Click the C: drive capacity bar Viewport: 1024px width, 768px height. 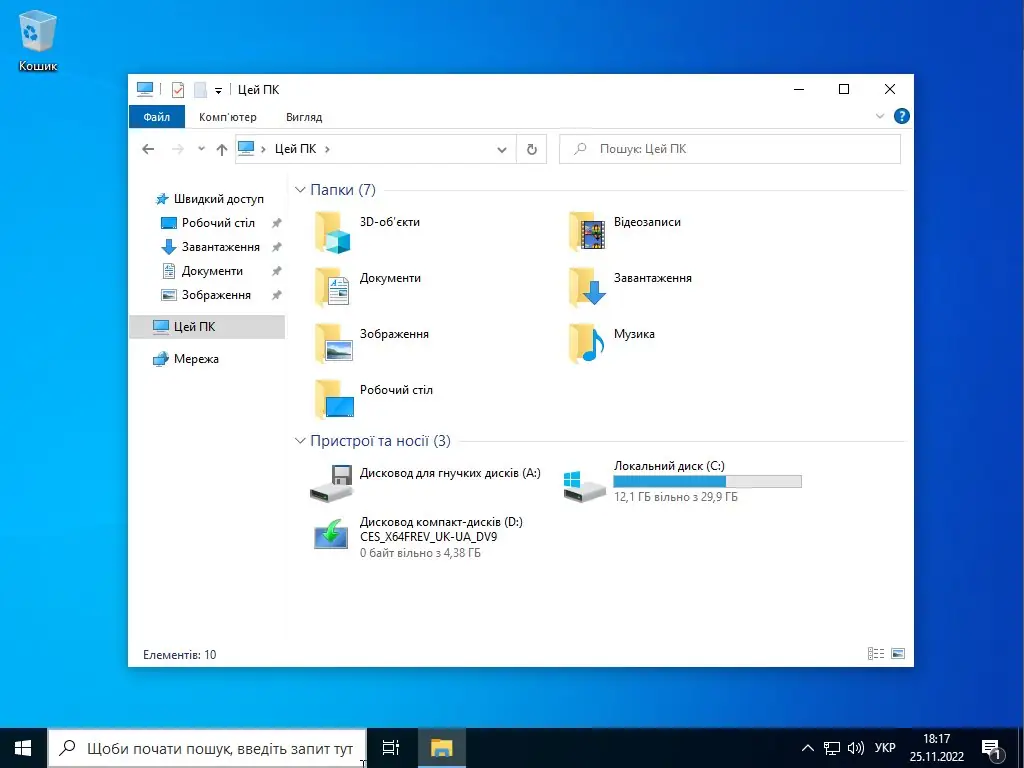tap(707, 482)
